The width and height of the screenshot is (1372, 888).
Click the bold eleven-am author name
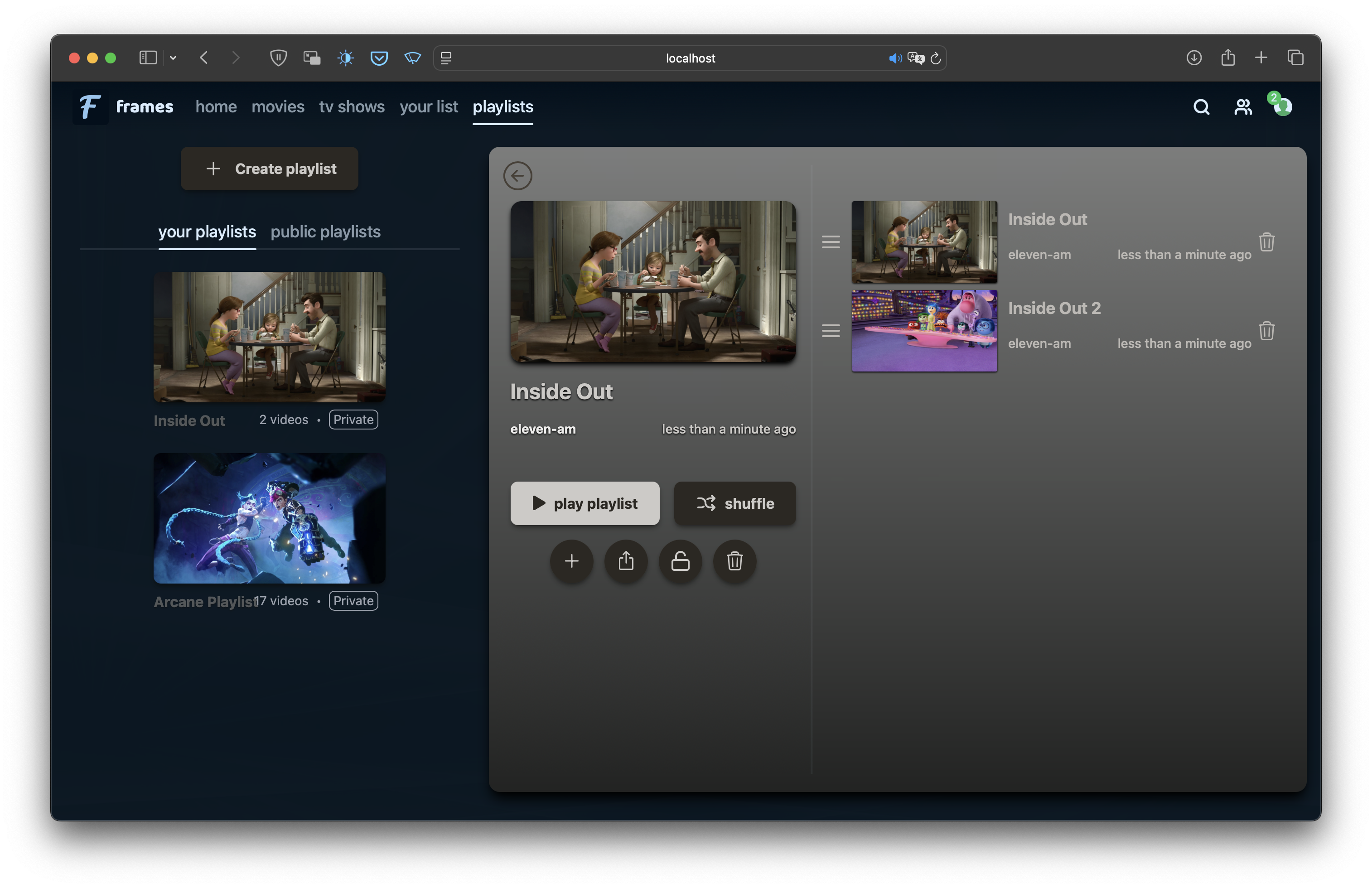pyautogui.click(x=543, y=430)
